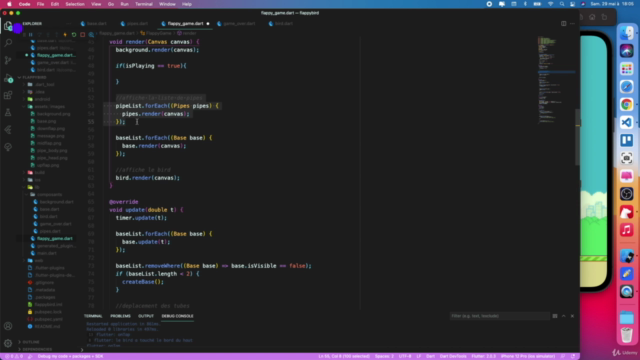640x360 pixels.
Task: Click the notifications bell in status bar
Action: pyautogui.click(x=573, y=356)
